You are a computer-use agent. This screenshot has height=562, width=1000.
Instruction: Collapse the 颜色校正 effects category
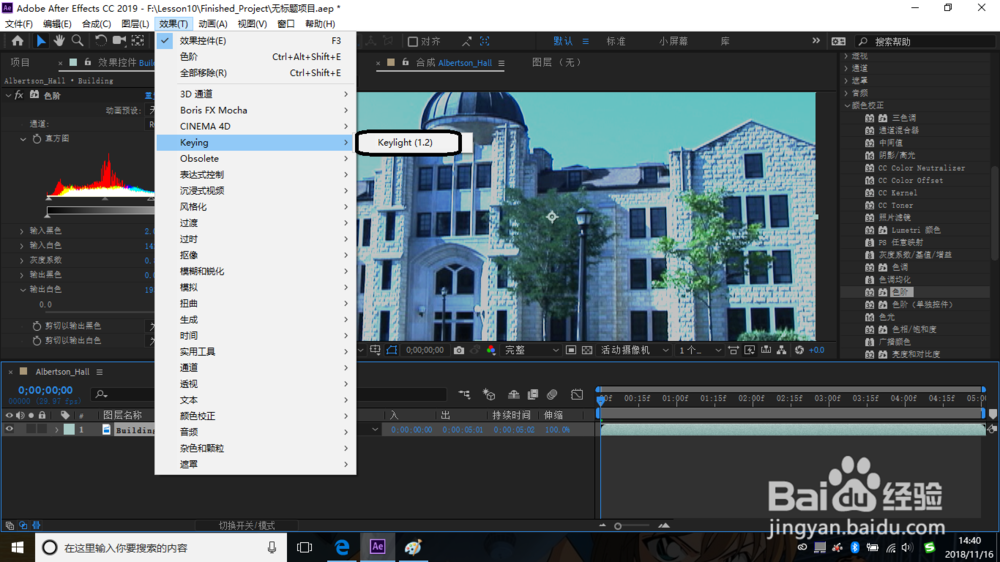[x=847, y=105]
